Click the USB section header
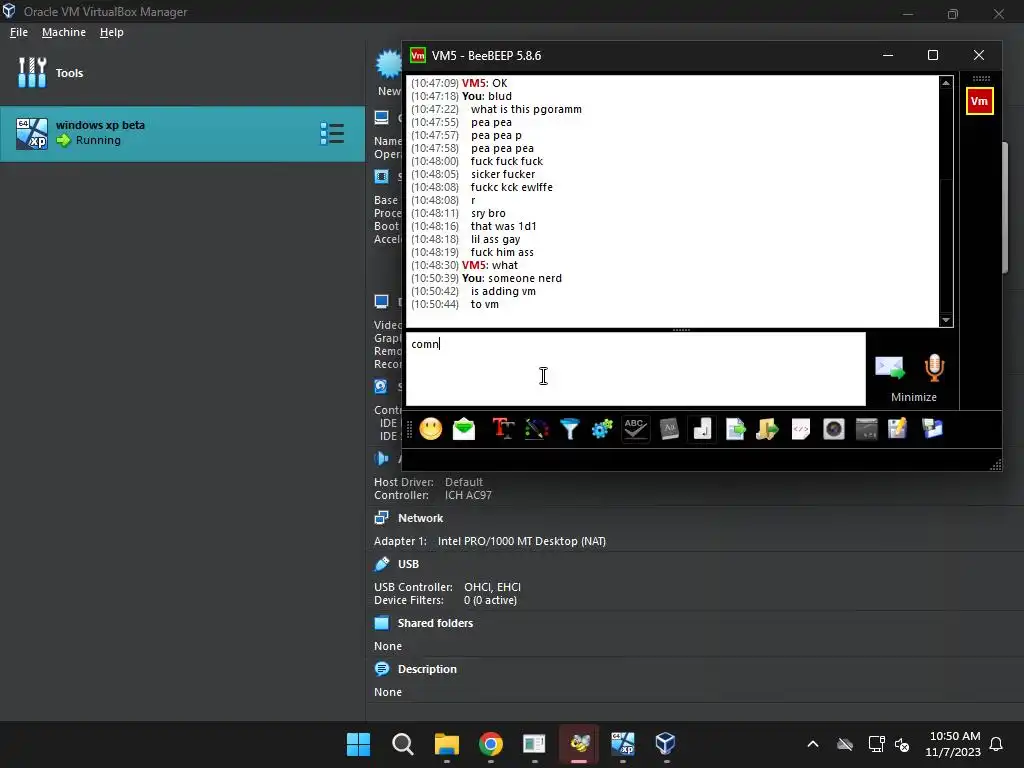 coord(408,564)
